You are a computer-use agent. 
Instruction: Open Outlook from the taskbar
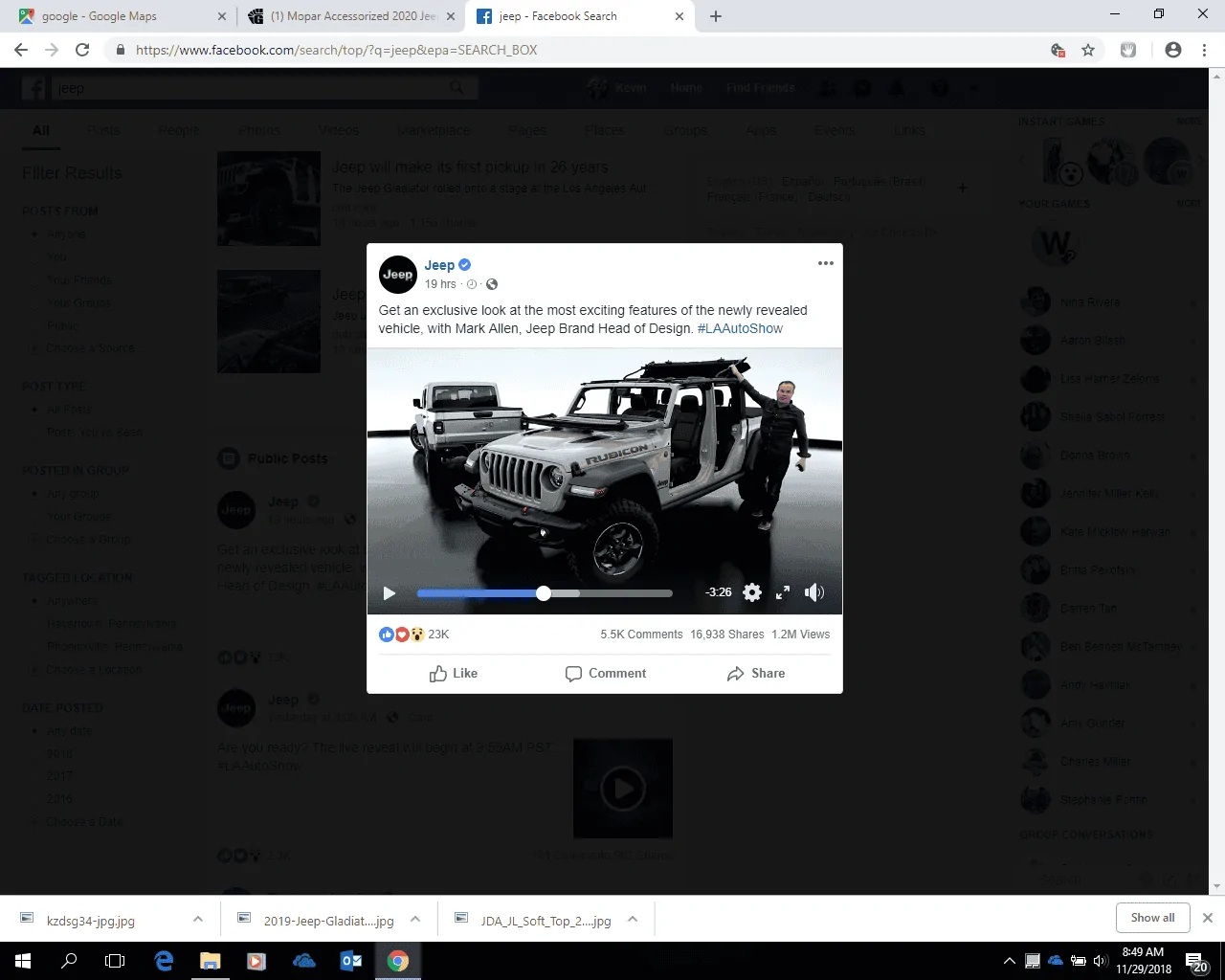(x=351, y=961)
